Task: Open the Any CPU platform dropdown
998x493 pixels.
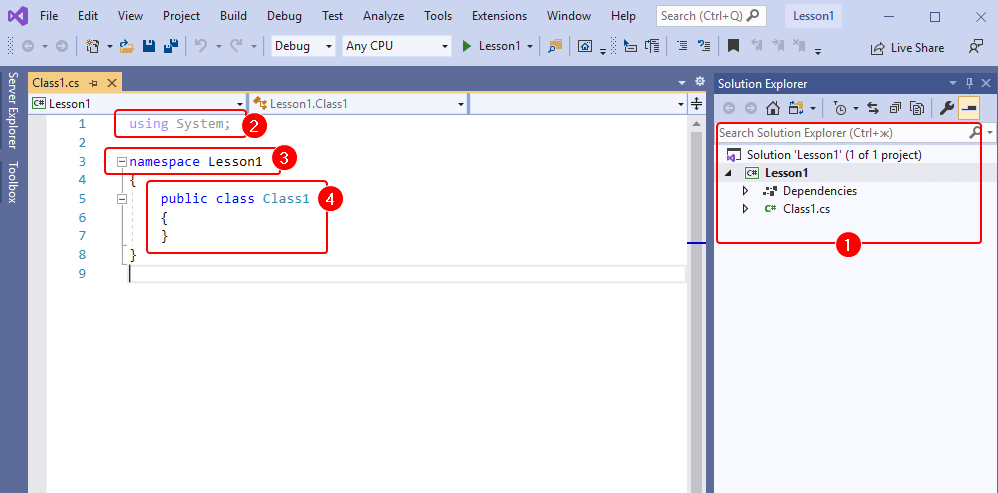Action: pos(397,46)
